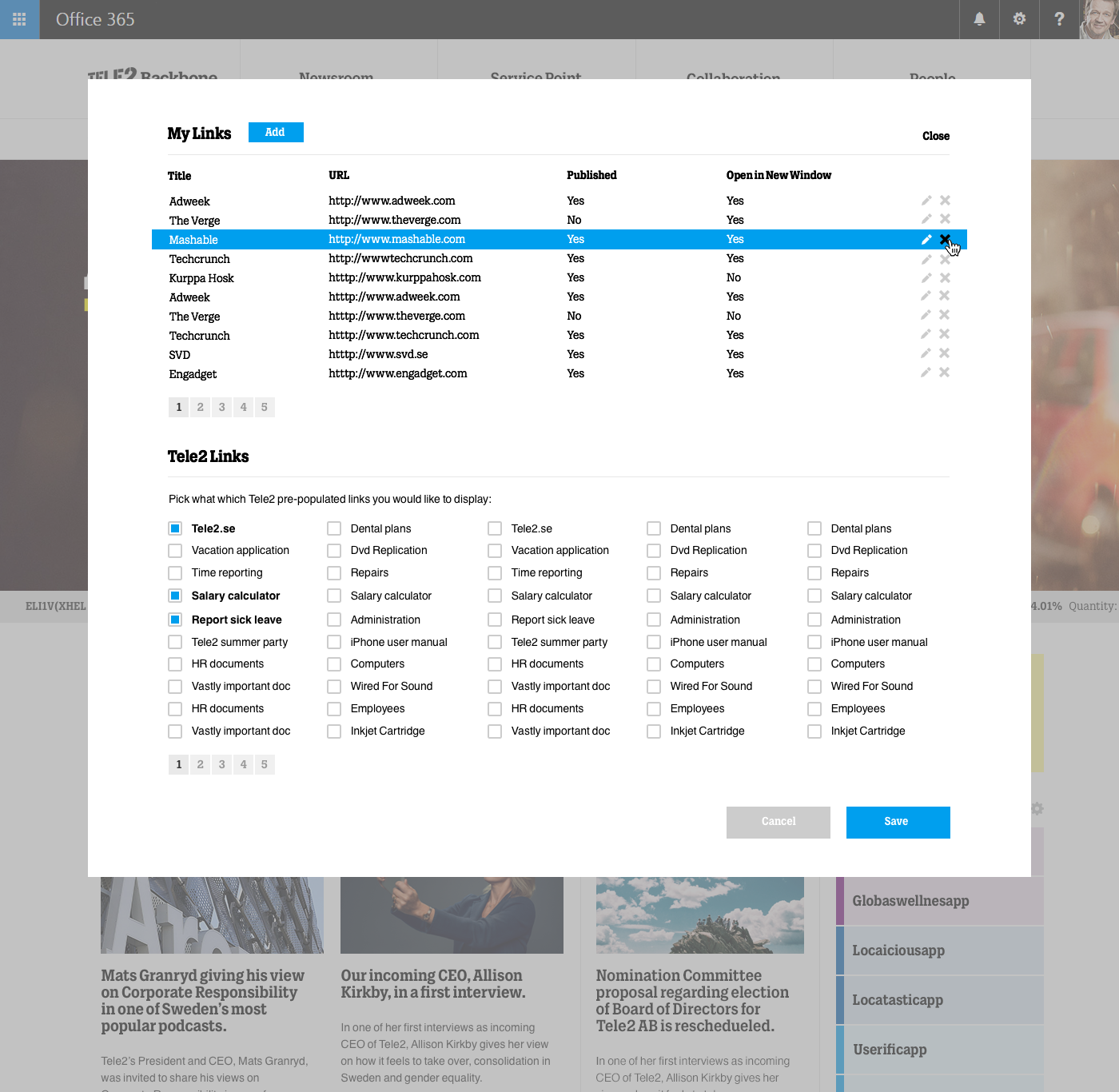Image resolution: width=1119 pixels, height=1092 pixels.
Task: Open Nomination Committee proposal article
Action: 692,1001
